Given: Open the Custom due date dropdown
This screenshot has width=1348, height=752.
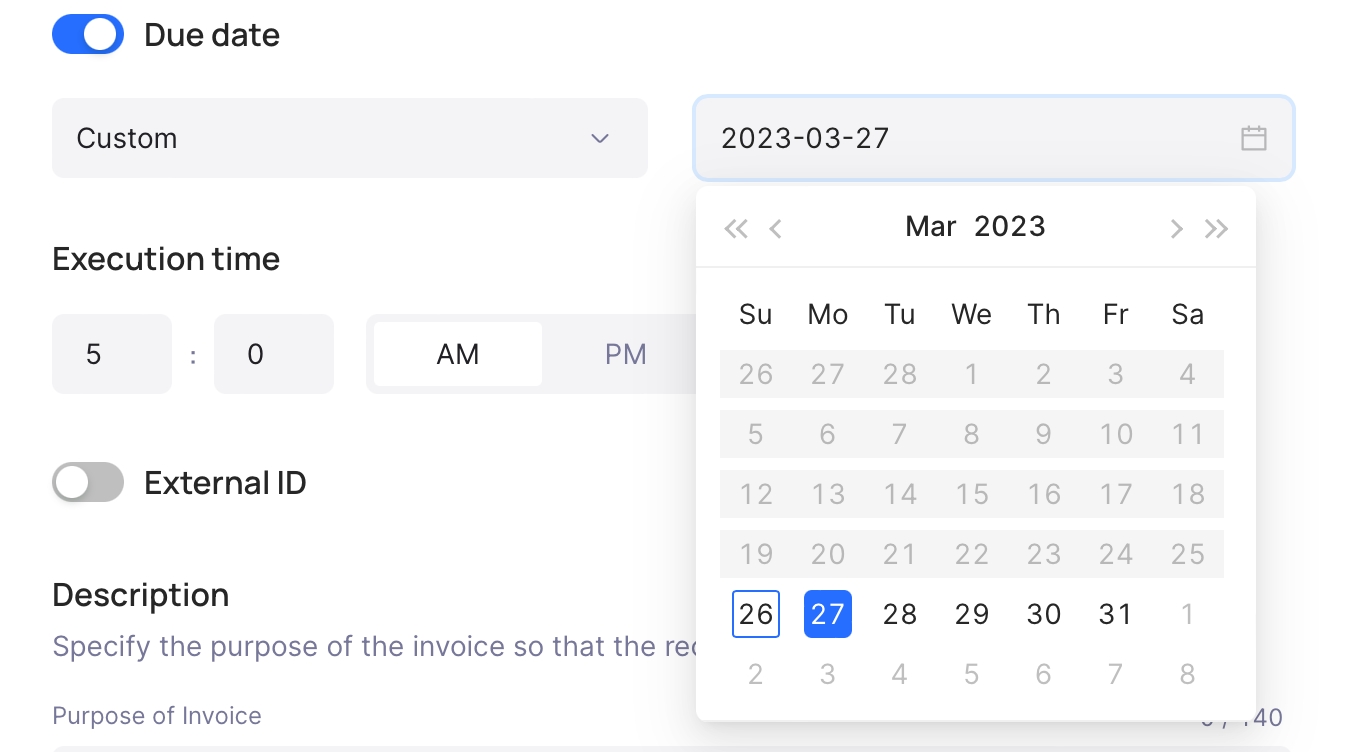Looking at the screenshot, I should 350,138.
